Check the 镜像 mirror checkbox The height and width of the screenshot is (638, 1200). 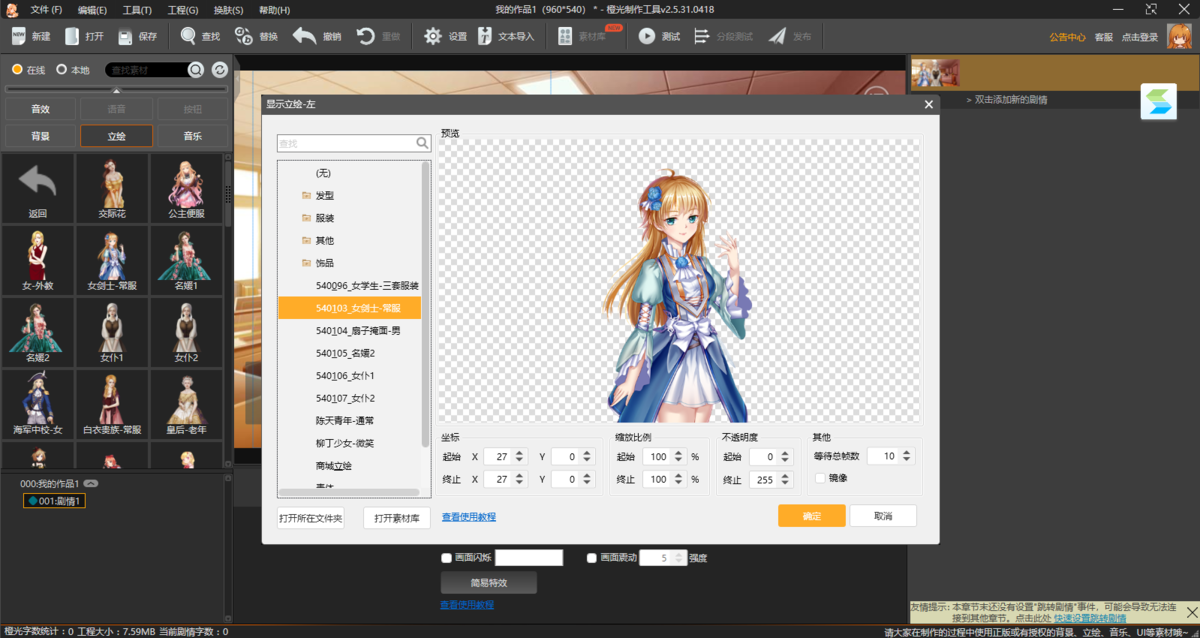coord(820,479)
